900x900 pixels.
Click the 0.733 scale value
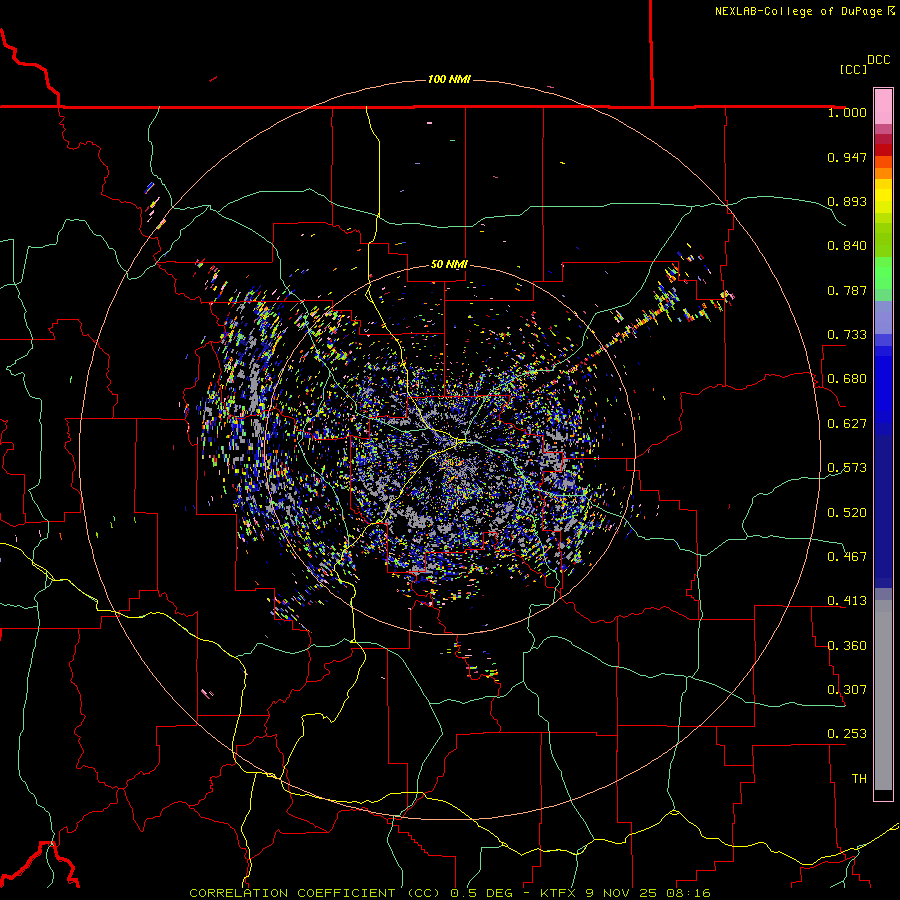coord(847,335)
